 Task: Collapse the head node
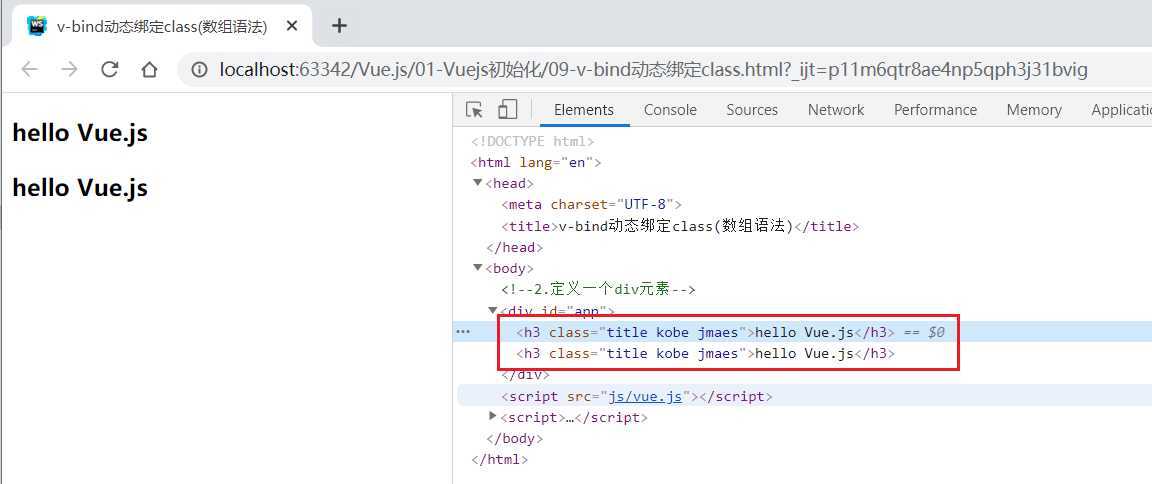479,183
